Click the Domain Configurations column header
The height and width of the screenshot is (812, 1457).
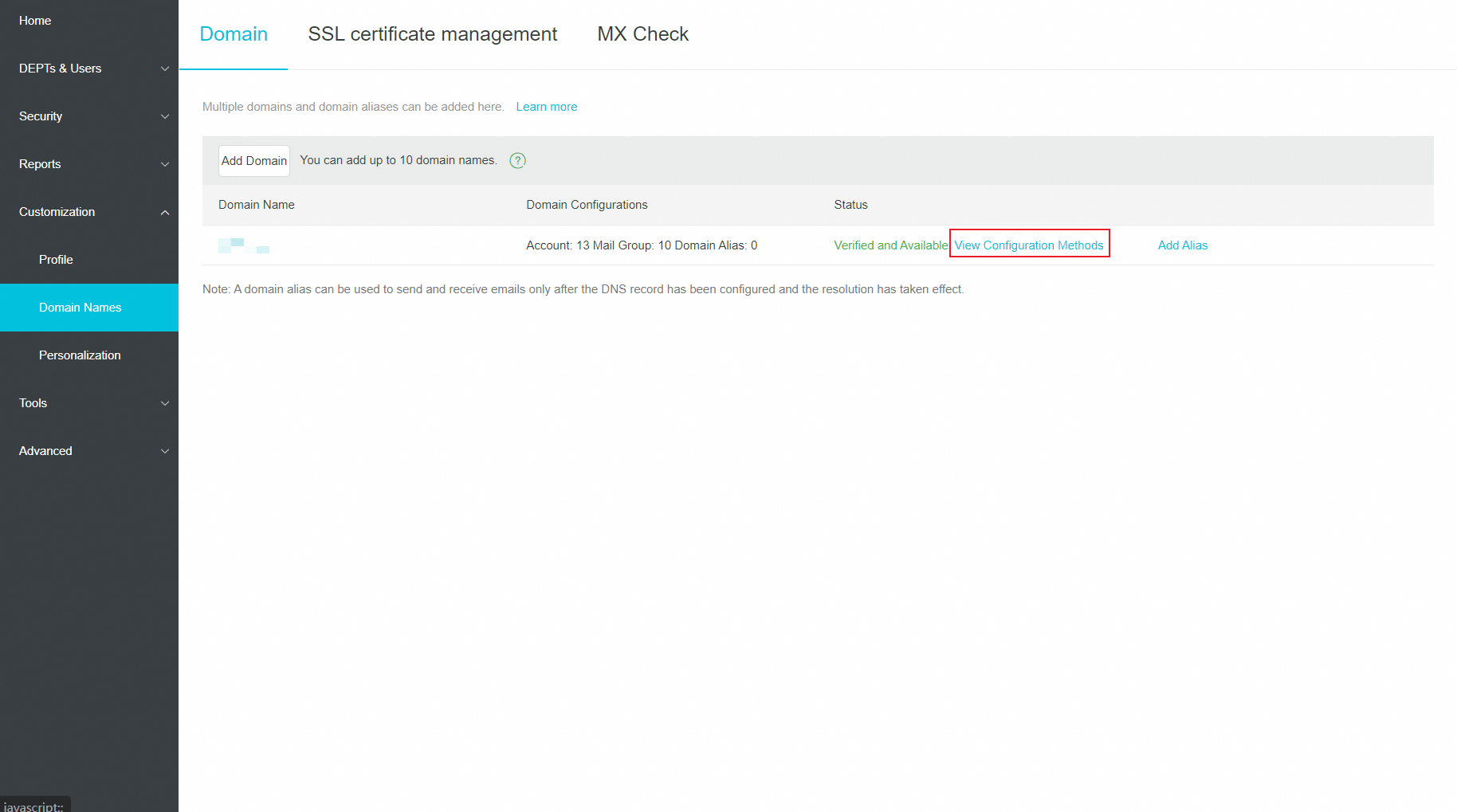coord(587,205)
